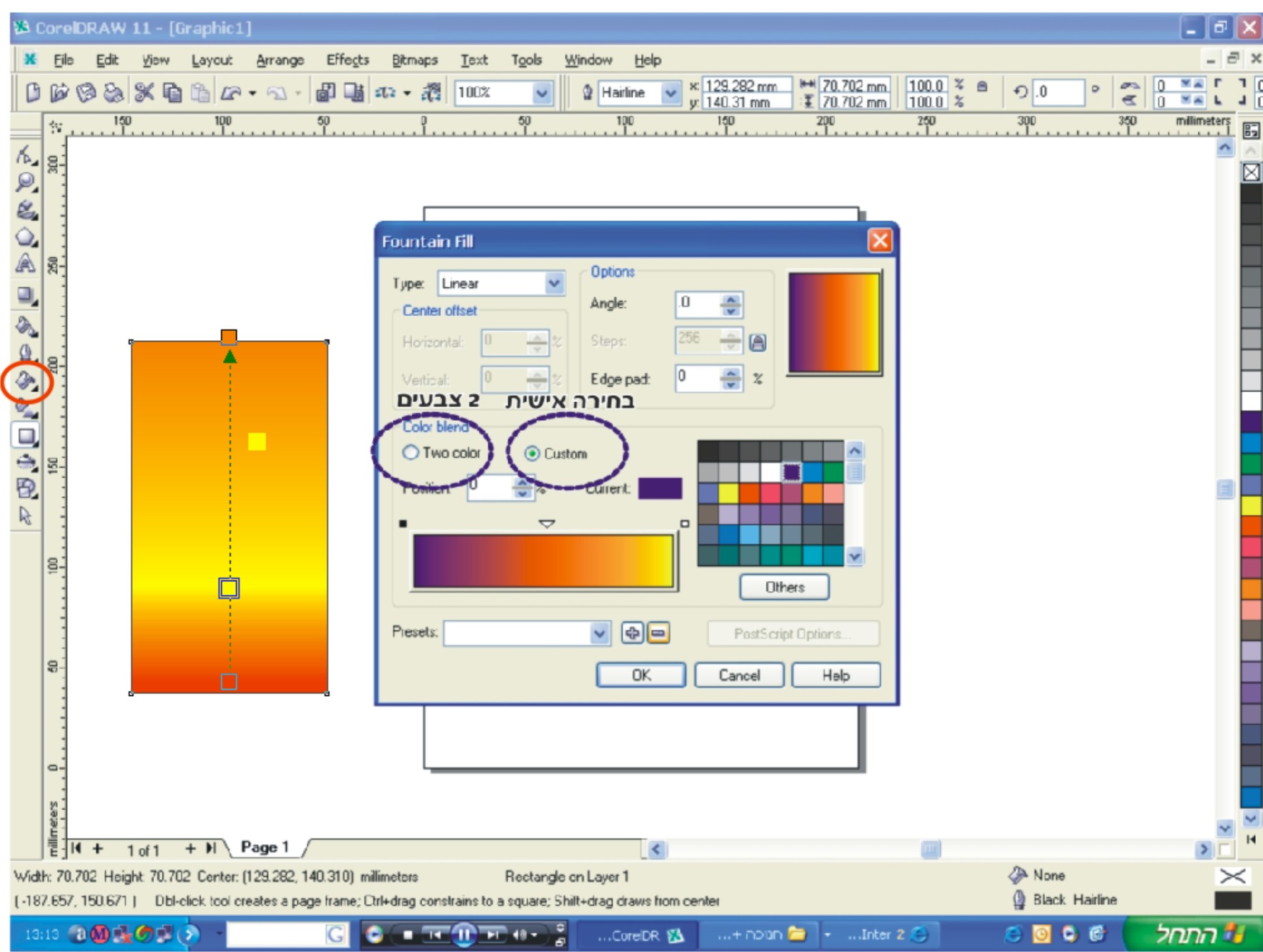The width and height of the screenshot is (1263, 952).
Task: Click the Edge pad input field
Action: click(698, 378)
